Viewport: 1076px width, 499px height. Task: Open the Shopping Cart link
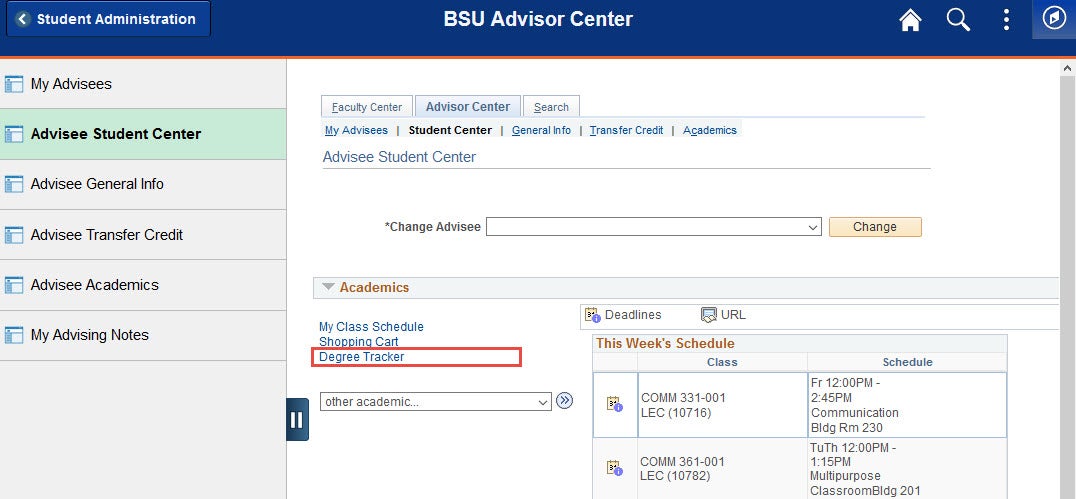tap(358, 341)
